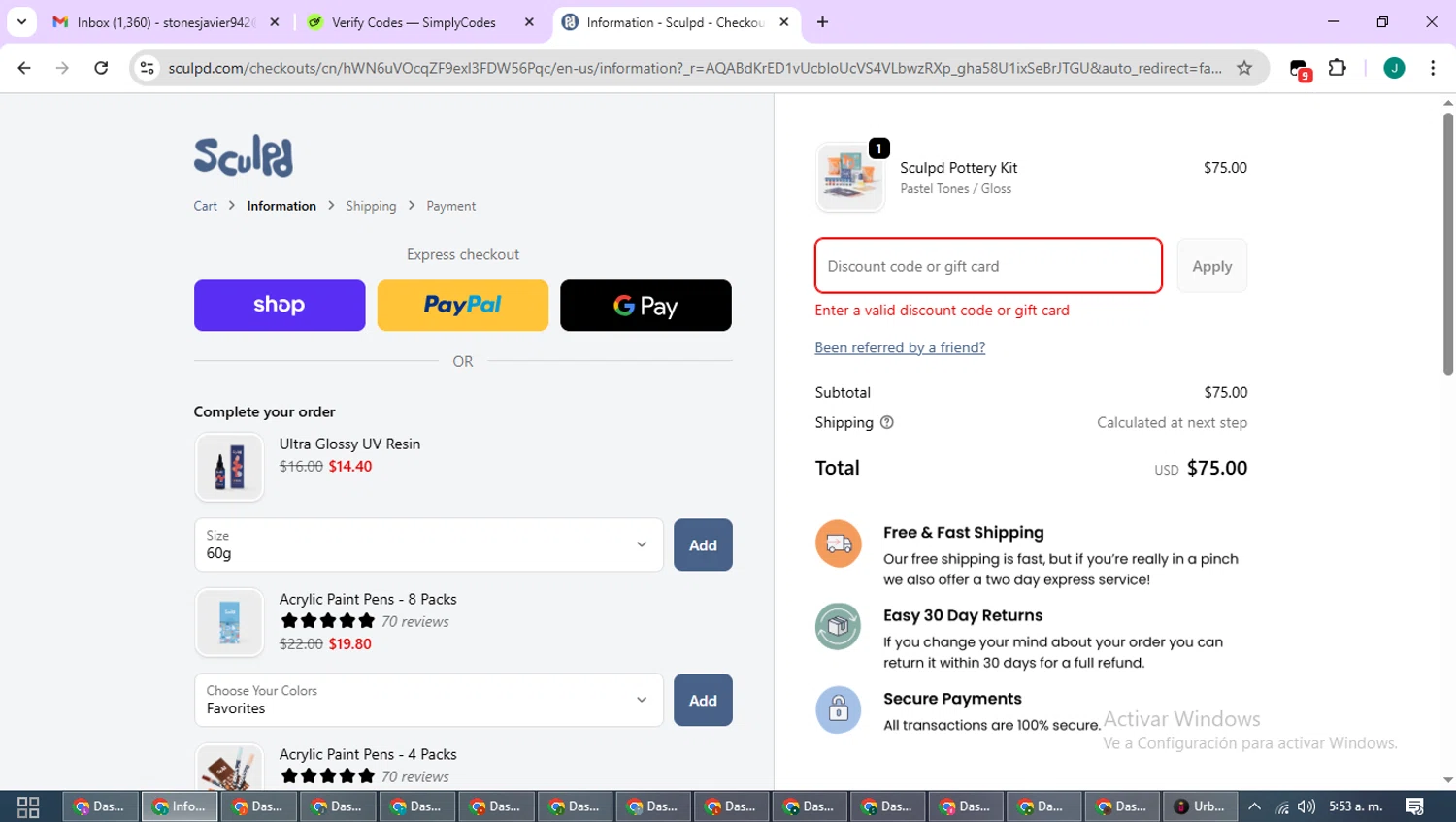The width and height of the screenshot is (1456, 822).
Task: Open the Chrome profile avatar J
Action: pos(1394,68)
